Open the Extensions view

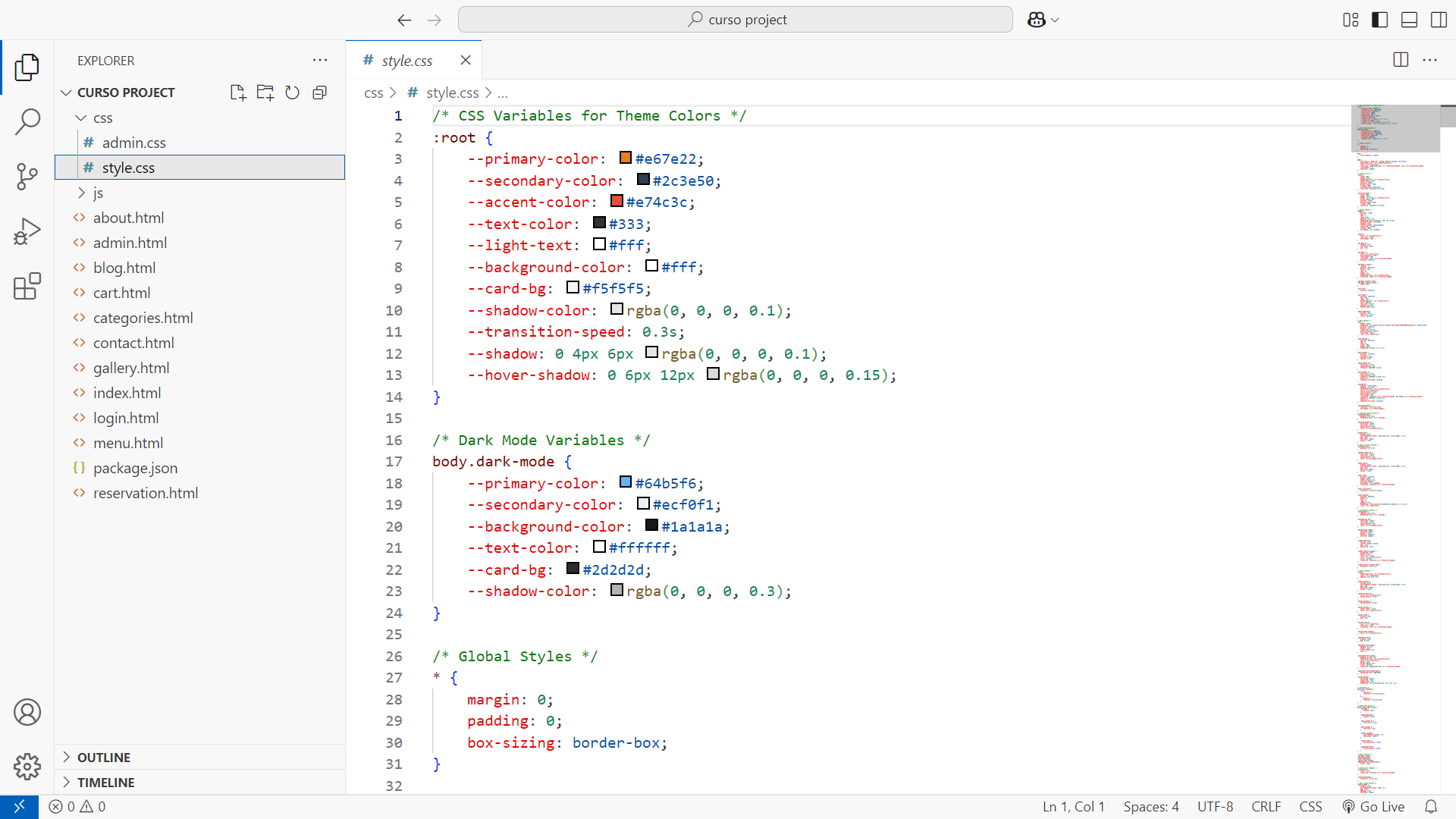tap(27, 286)
